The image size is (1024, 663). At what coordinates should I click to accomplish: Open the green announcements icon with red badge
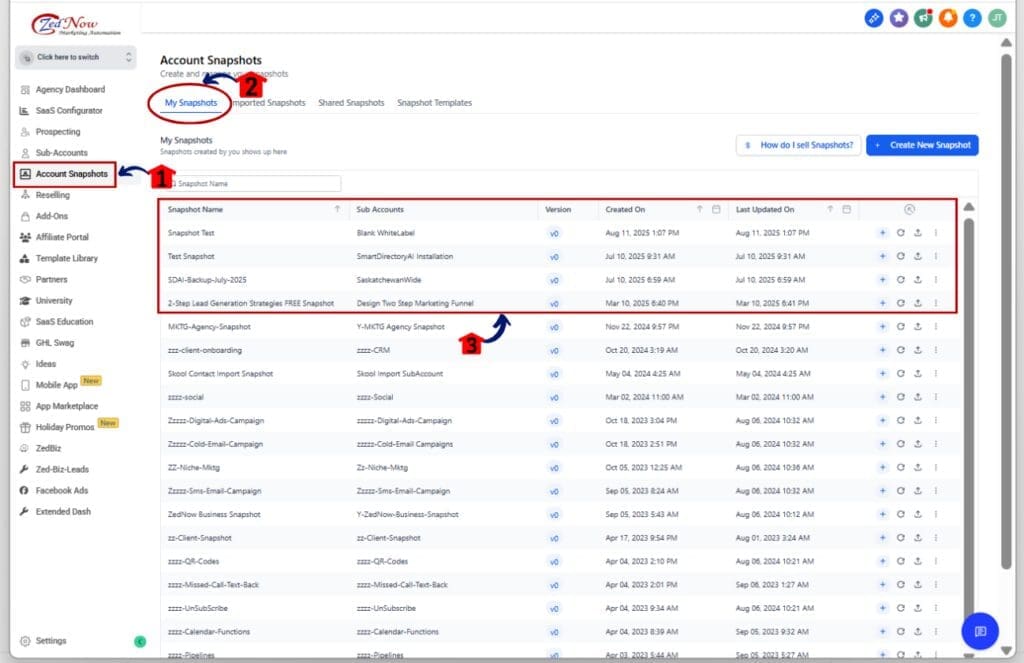click(923, 17)
